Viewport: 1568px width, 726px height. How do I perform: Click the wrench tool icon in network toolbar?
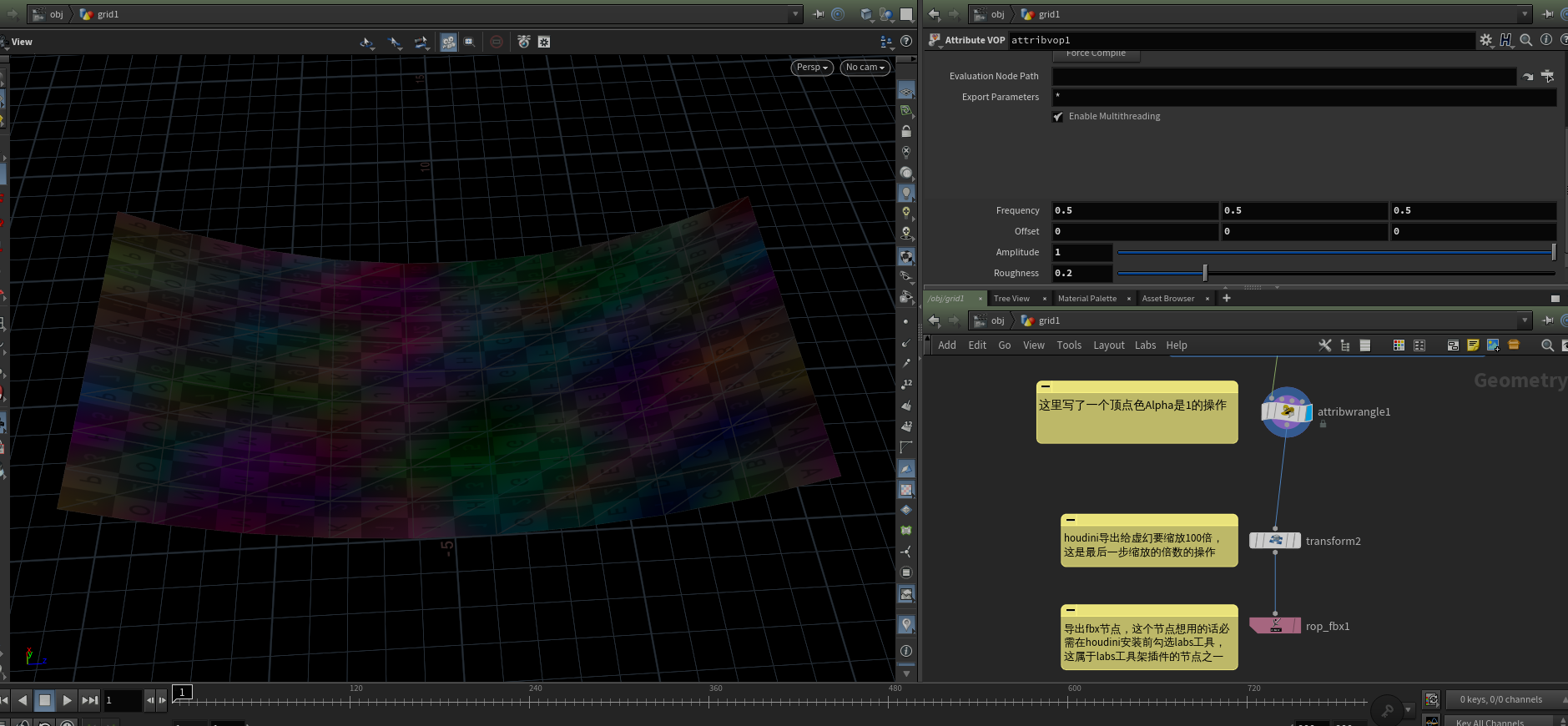click(x=1324, y=345)
